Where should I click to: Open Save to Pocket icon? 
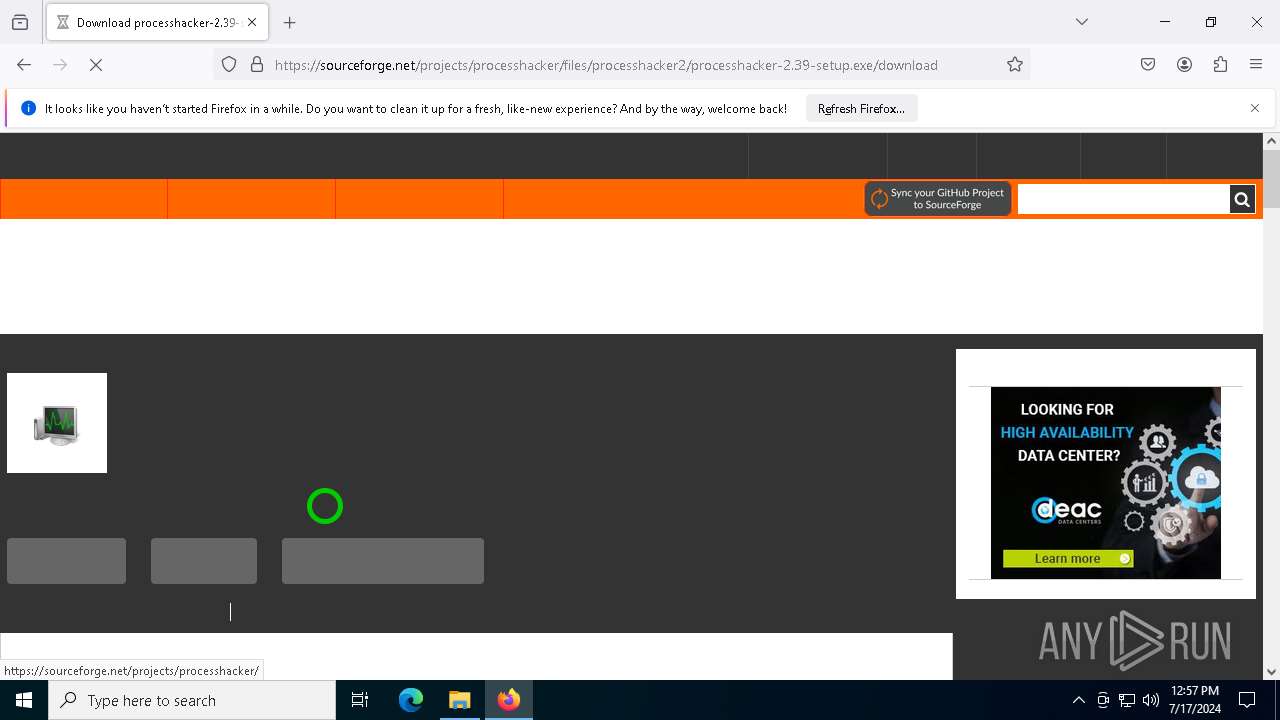click(x=1148, y=65)
